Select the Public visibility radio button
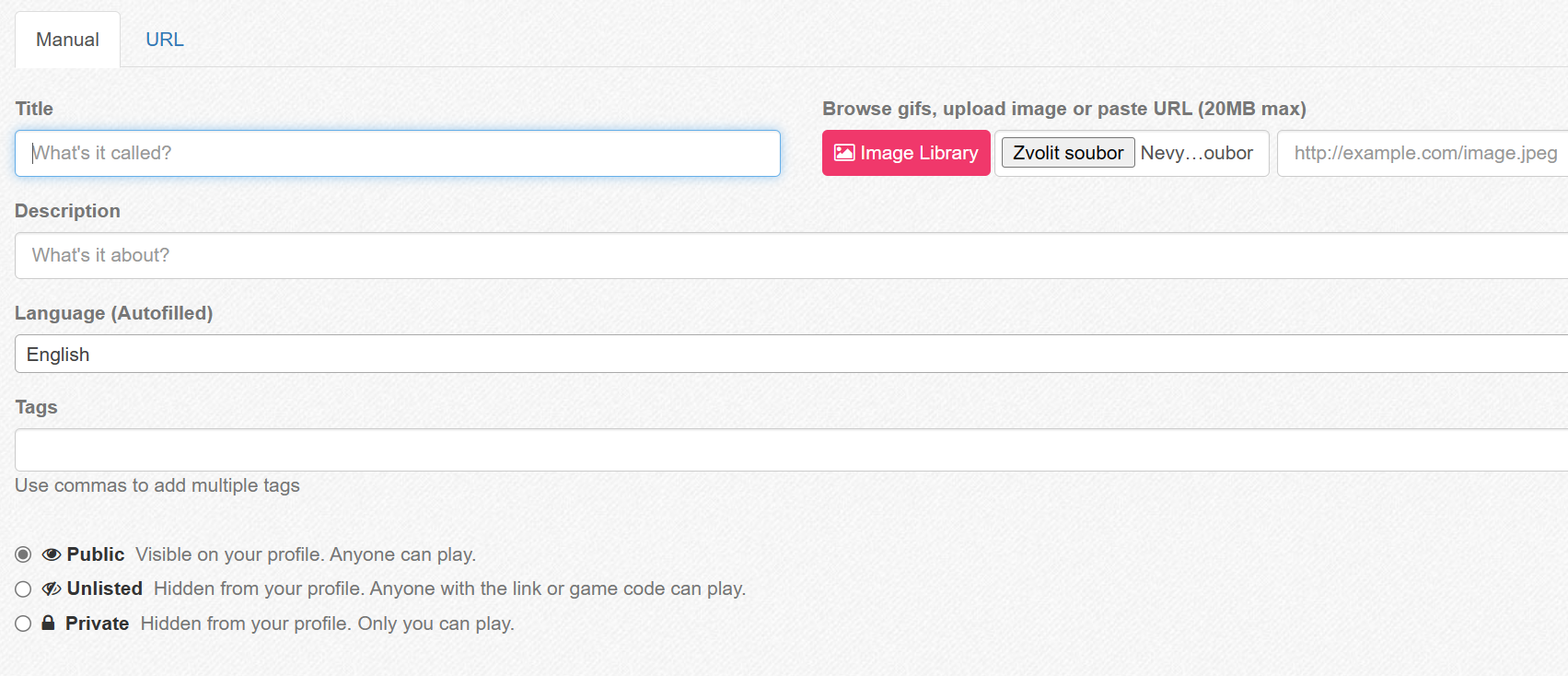The width and height of the screenshot is (1568, 676). tap(23, 554)
